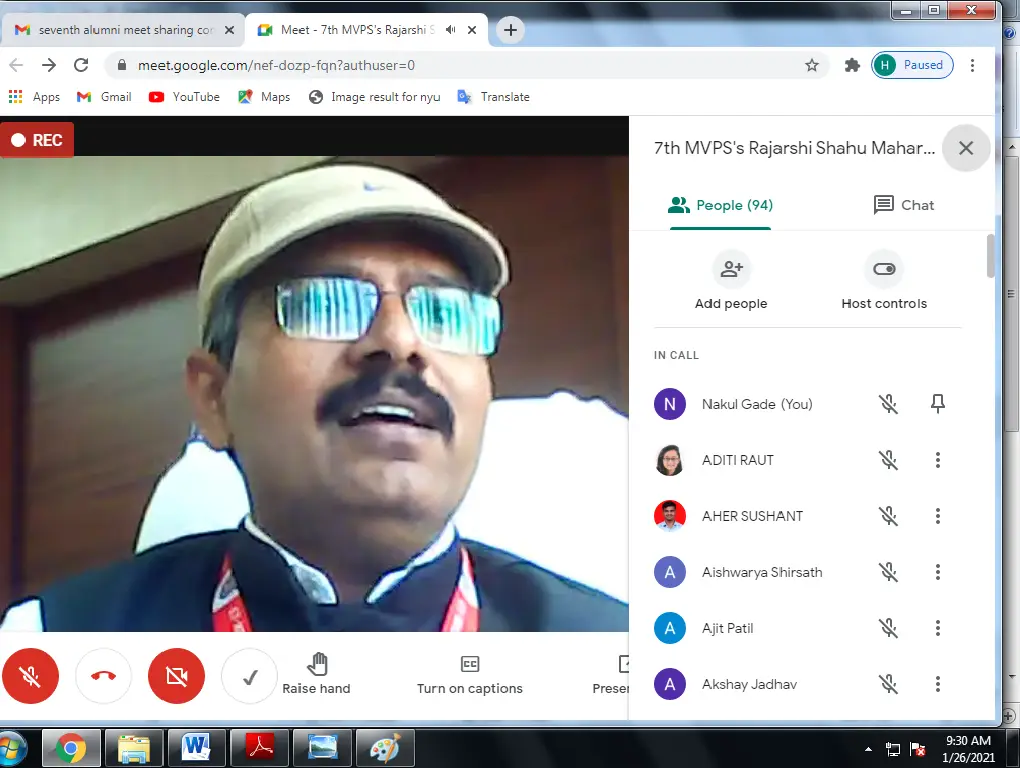Click the checkmark button beside the camera

[x=249, y=676]
